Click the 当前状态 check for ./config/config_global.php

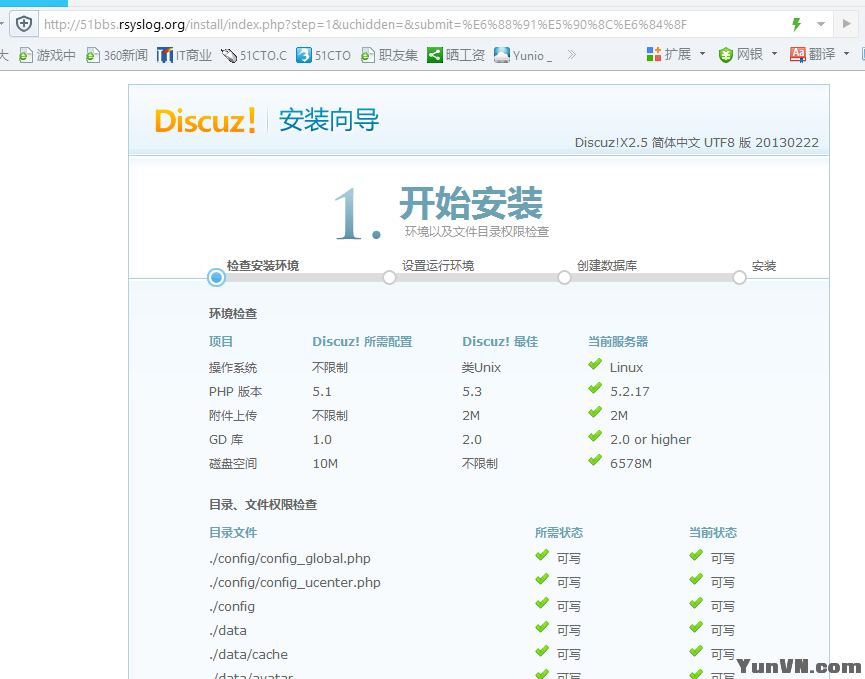click(x=696, y=555)
